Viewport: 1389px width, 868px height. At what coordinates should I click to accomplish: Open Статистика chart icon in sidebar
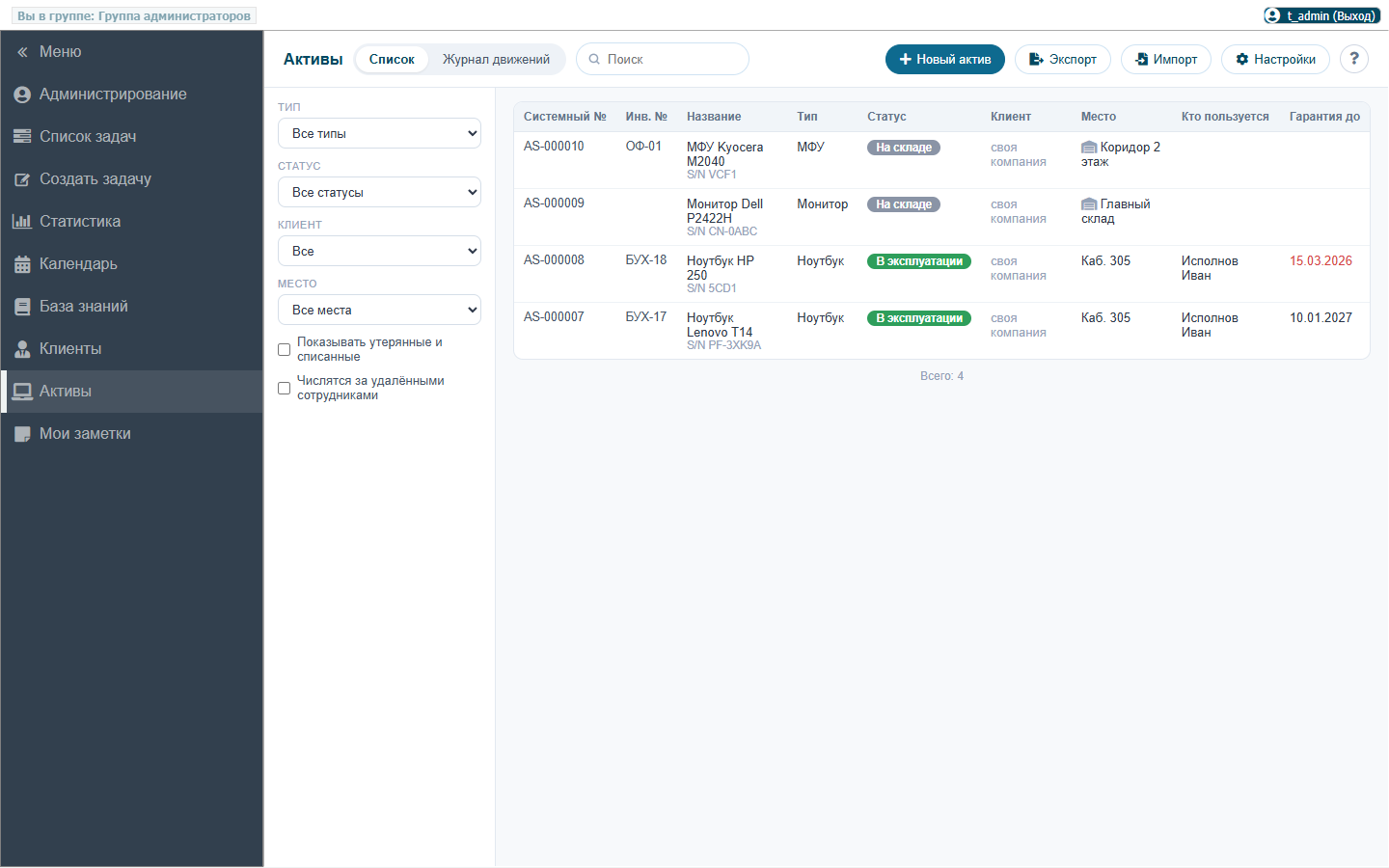pyautogui.click(x=22, y=222)
